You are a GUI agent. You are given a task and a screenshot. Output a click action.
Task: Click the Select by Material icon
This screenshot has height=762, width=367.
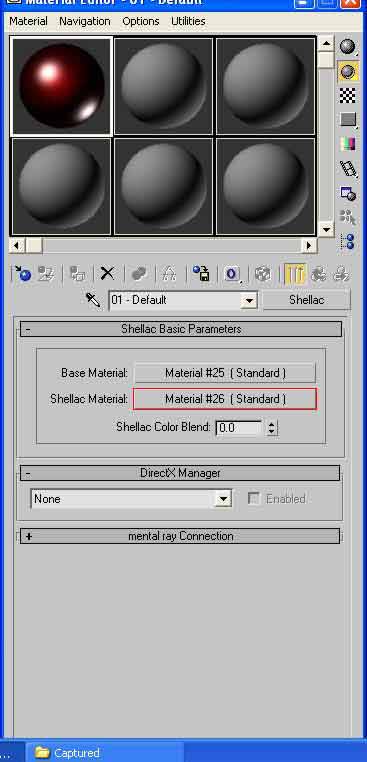(348, 217)
